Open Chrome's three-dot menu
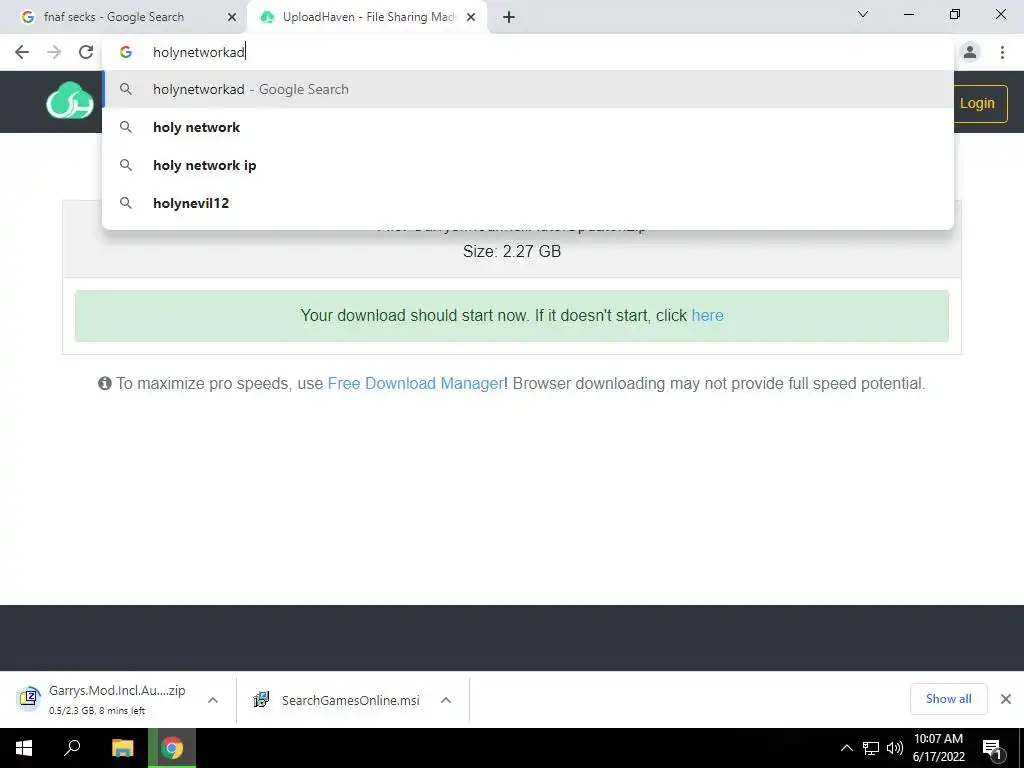 (x=1002, y=52)
